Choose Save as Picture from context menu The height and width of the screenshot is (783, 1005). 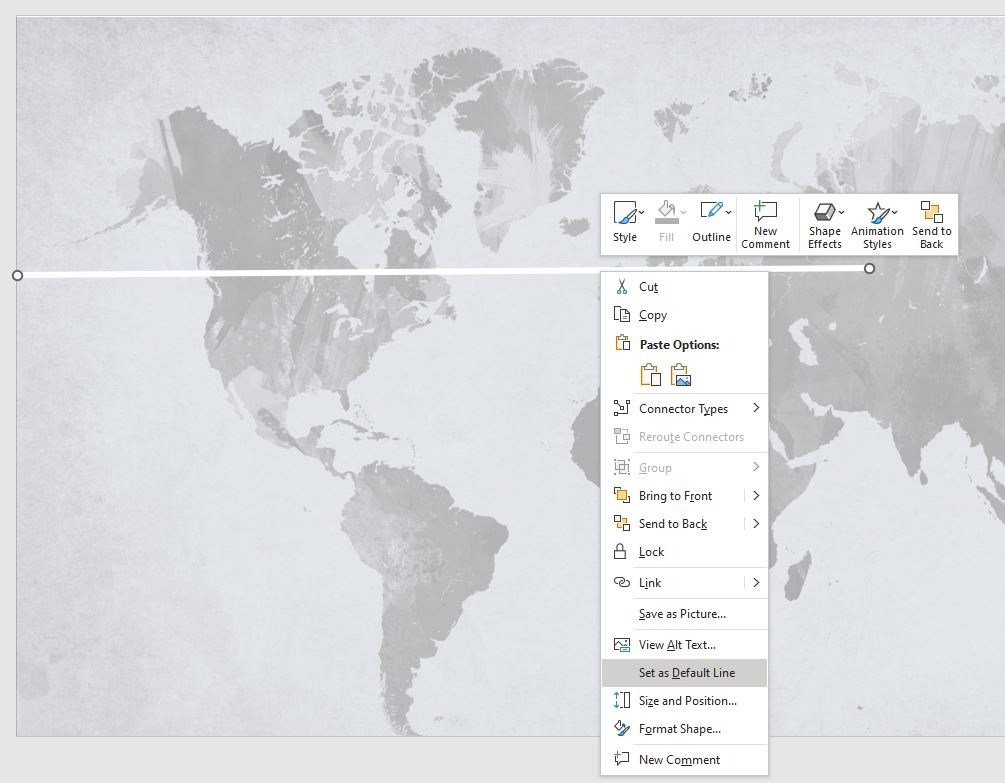pyautogui.click(x=684, y=614)
